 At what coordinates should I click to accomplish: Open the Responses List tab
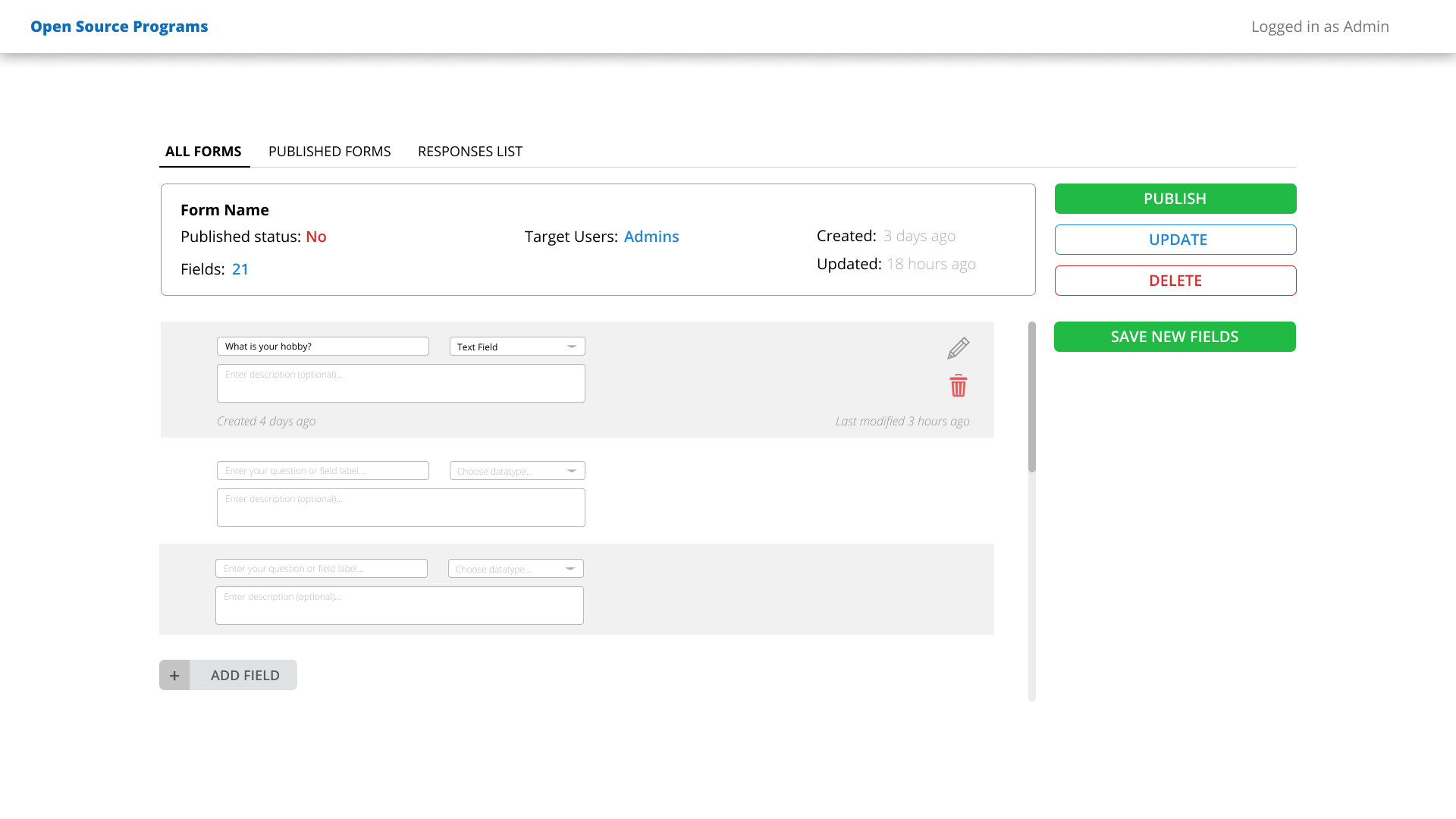click(x=469, y=152)
